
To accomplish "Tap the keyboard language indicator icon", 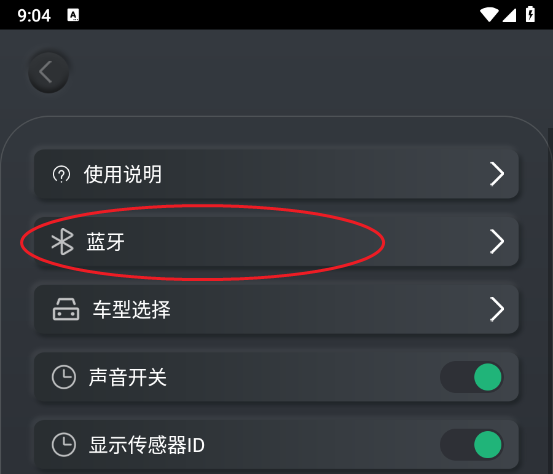I will (73, 15).
